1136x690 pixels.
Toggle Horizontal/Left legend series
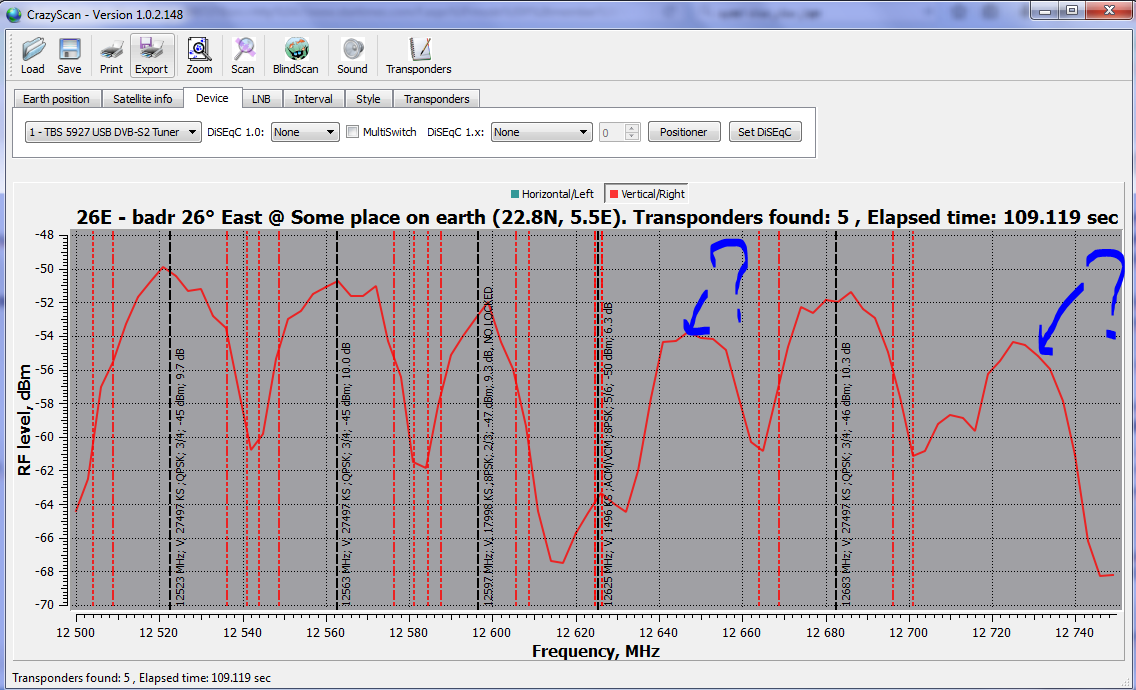[551, 194]
